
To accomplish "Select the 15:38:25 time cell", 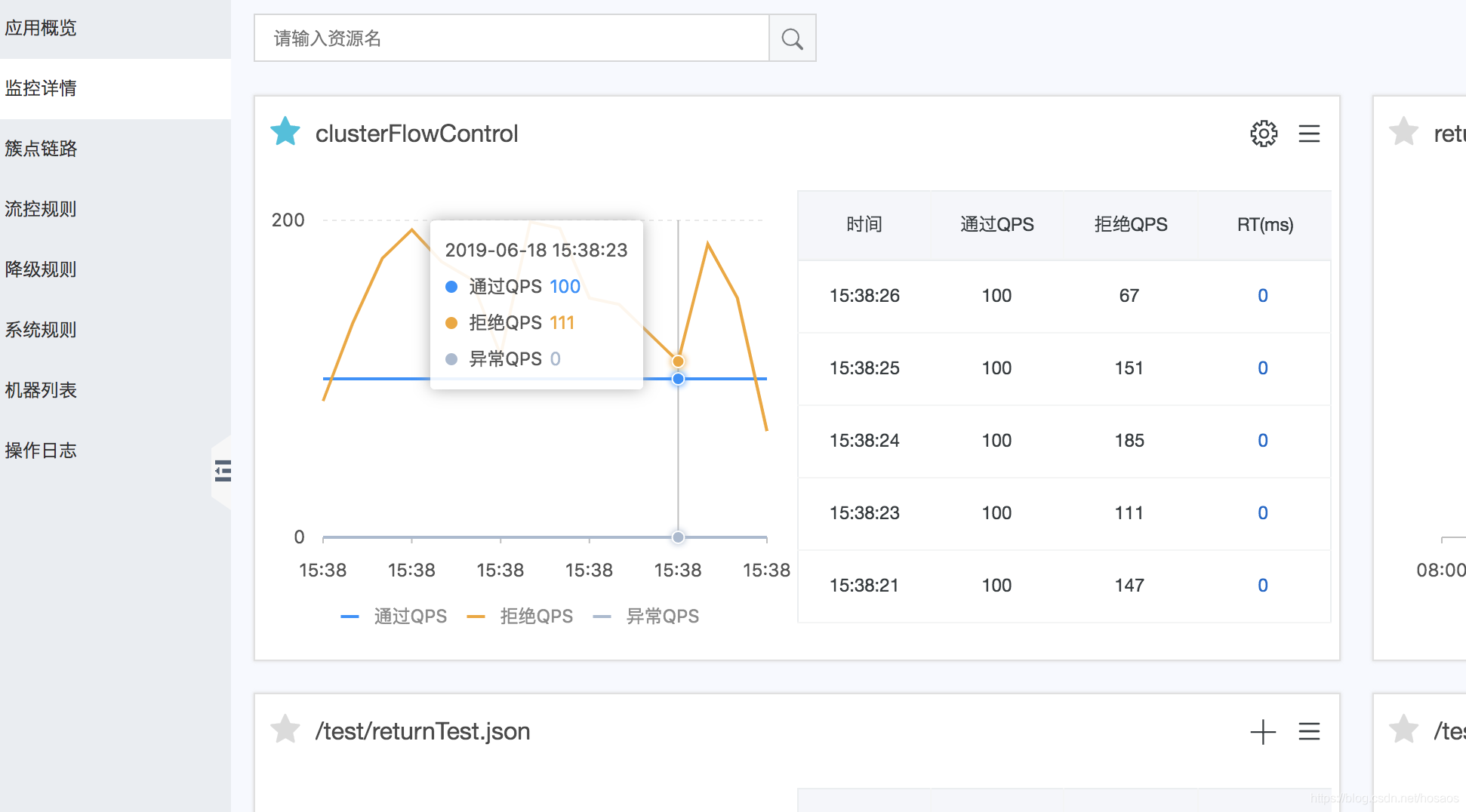I will [x=864, y=368].
